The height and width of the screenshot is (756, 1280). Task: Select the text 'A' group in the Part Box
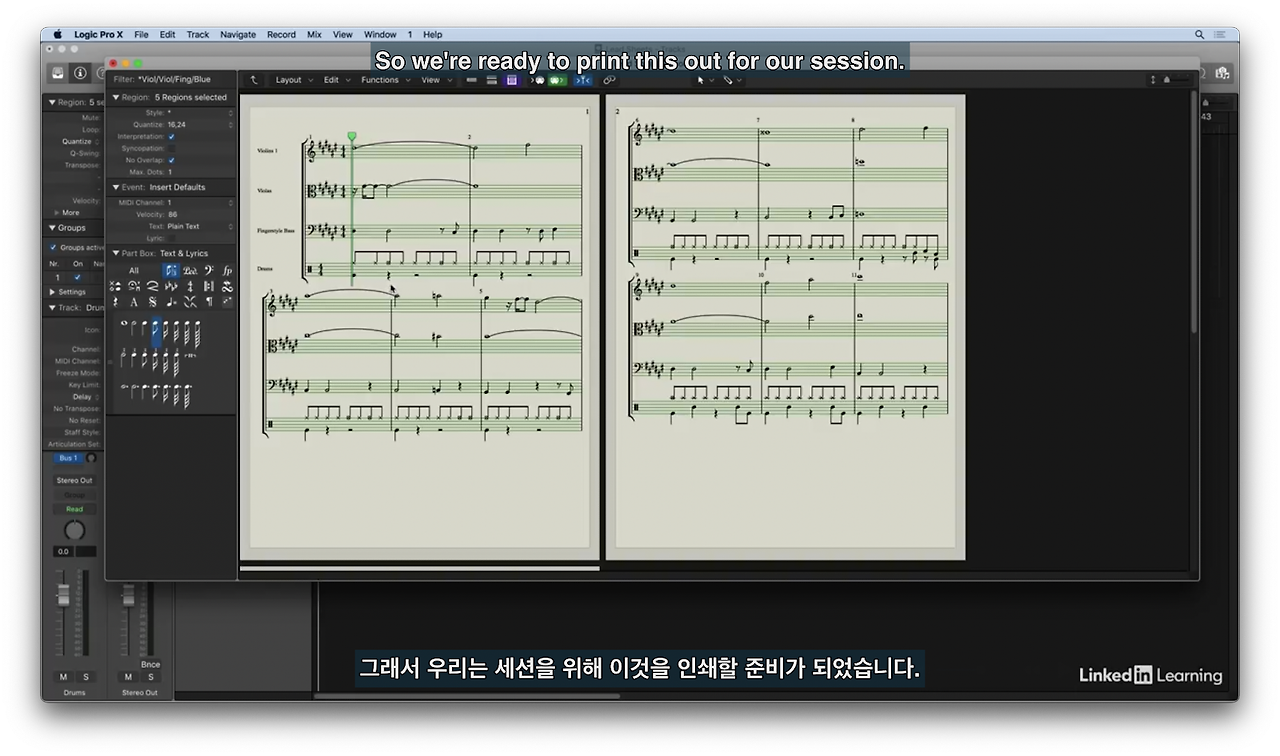pos(134,302)
